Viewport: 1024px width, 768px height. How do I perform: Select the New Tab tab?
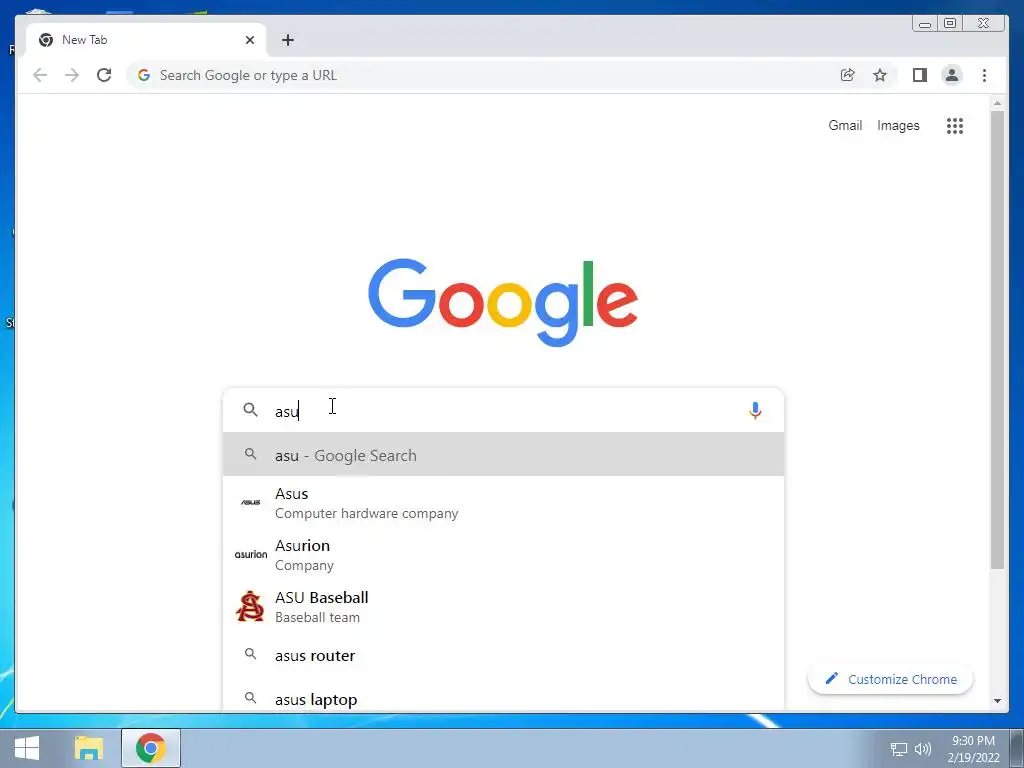coord(146,40)
